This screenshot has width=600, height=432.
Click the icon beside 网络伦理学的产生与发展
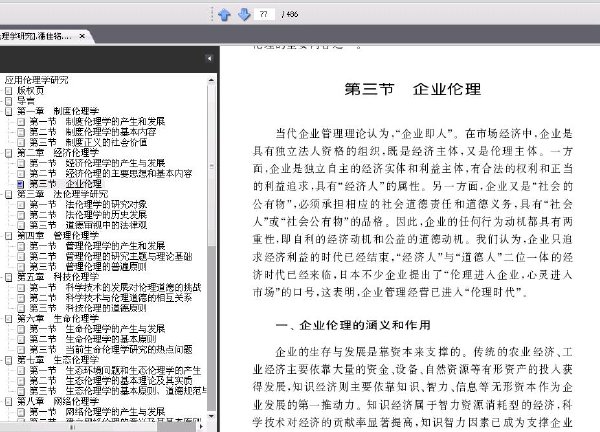tap(21, 412)
